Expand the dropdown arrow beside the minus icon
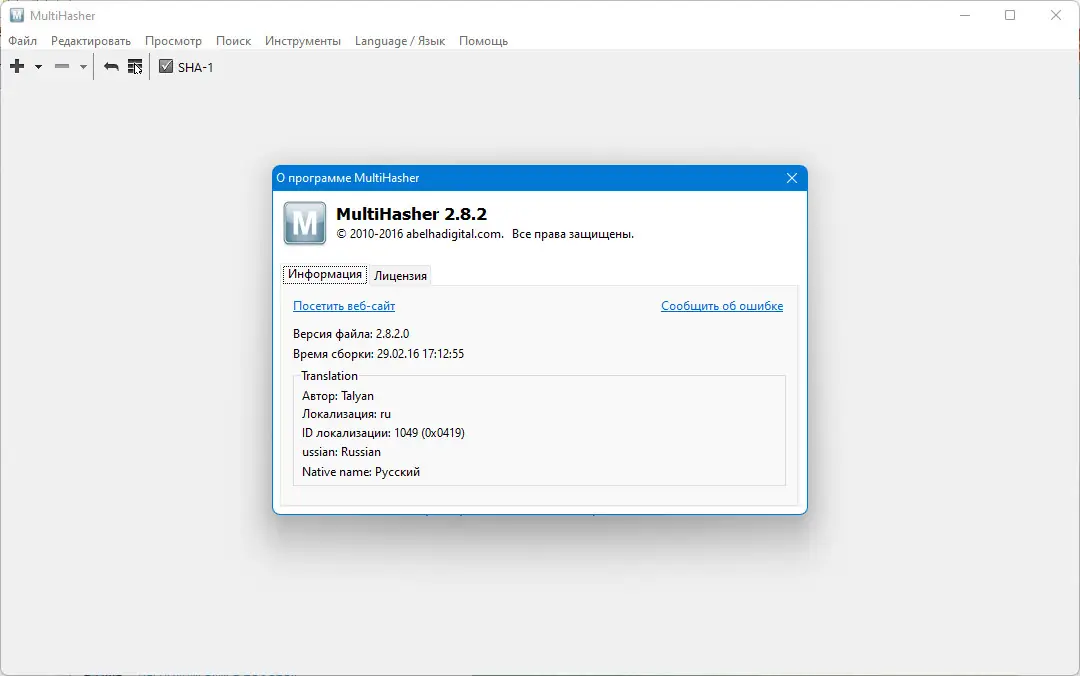The height and width of the screenshot is (676, 1080). coord(83,67)
